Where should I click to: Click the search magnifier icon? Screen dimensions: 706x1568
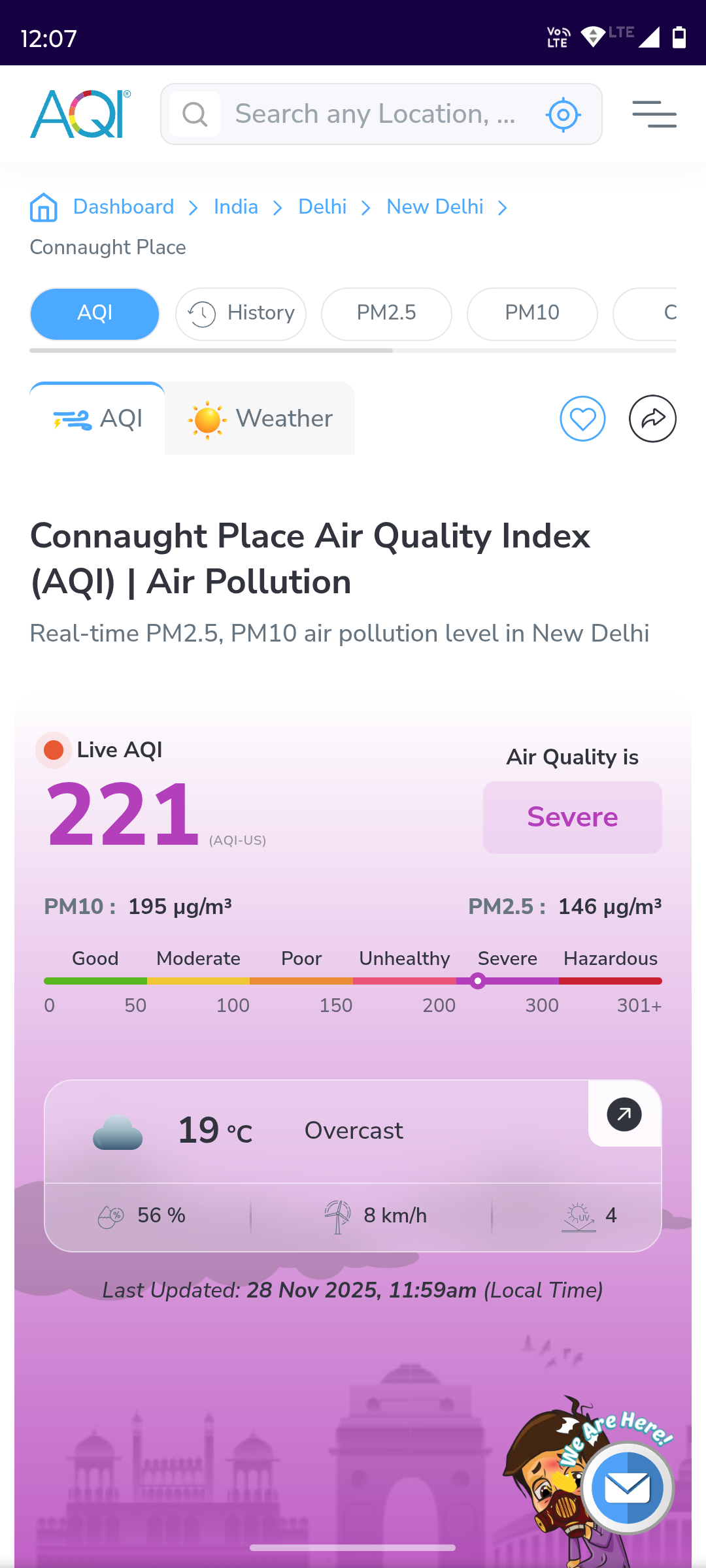tap(194, 114)
